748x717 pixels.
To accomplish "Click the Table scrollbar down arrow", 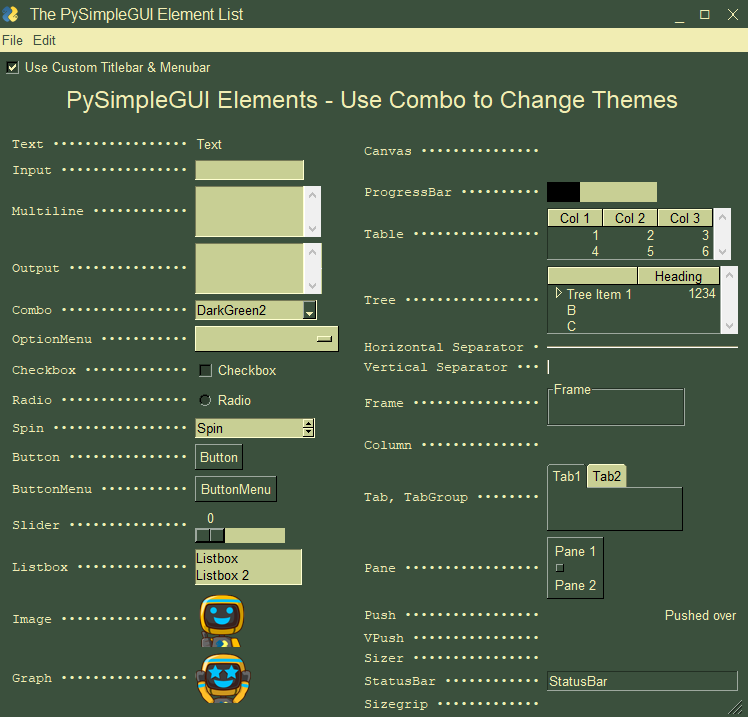I will click(722, 251).
